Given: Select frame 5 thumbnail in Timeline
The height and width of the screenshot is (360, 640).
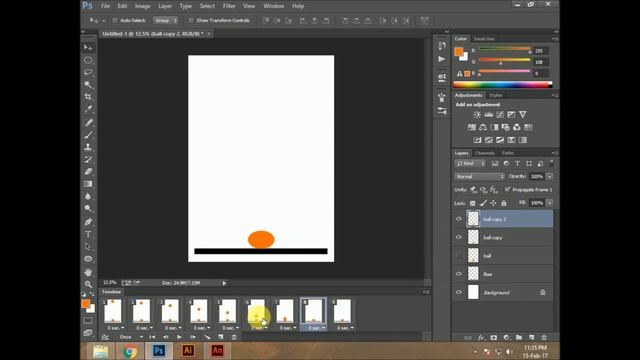Looking at the screenshot, I should click(x=227, y=311).
